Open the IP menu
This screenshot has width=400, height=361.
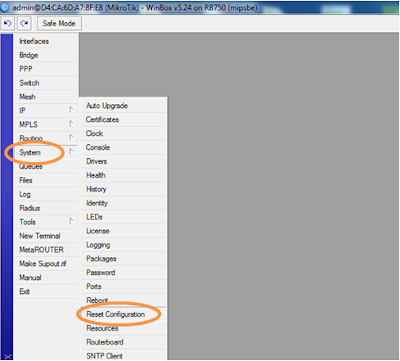point(46,111)
